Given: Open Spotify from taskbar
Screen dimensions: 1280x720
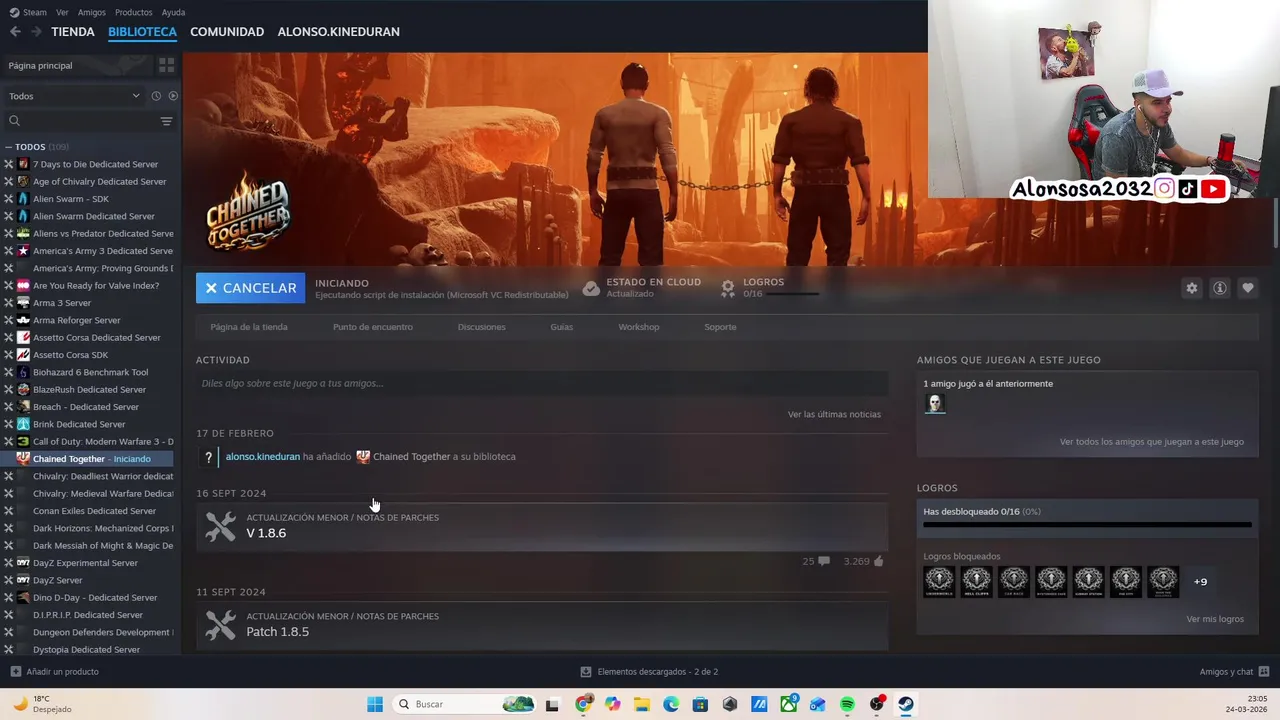Looking at the screenshot, I should point(847,704).
